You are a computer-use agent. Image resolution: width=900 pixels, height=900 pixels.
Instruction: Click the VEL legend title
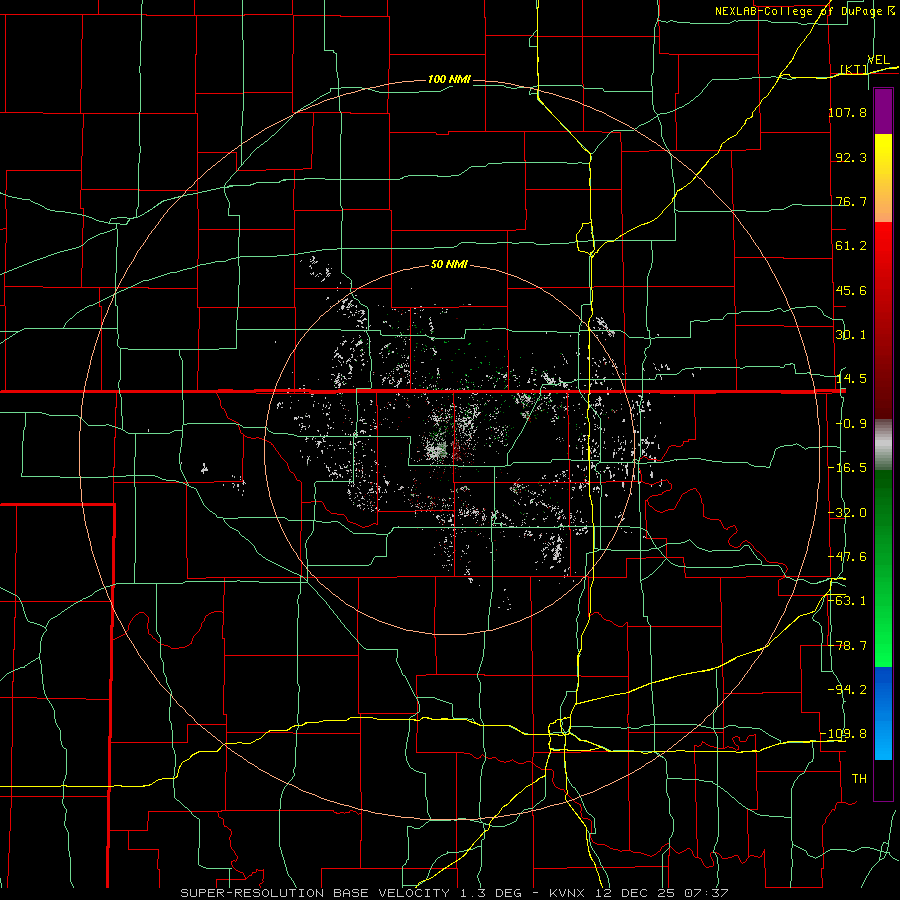[878, 60]
